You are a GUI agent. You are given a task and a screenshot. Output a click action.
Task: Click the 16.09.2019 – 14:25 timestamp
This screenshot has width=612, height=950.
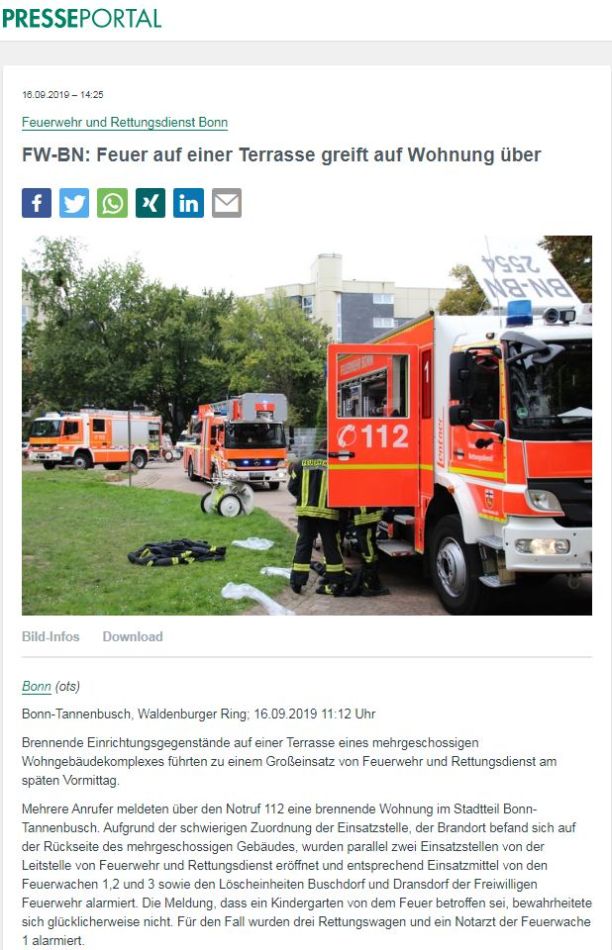click(x=62, y=95)
